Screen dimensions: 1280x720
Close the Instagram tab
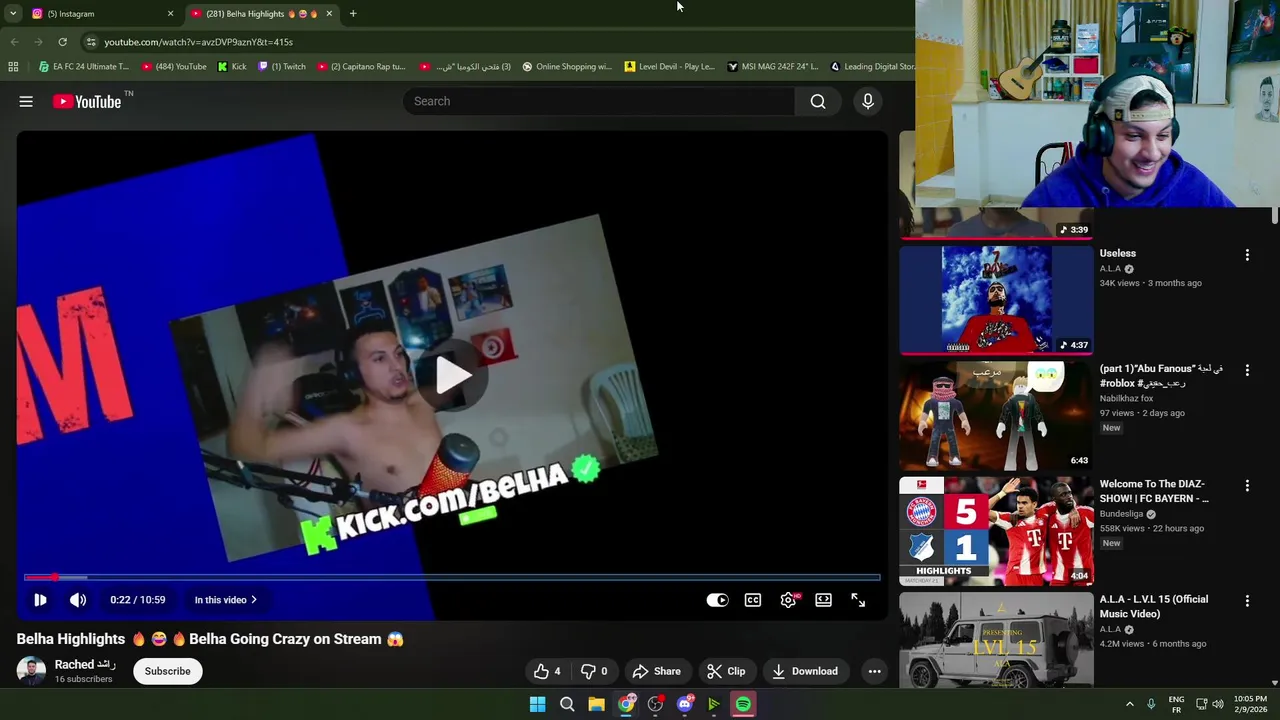170,14
